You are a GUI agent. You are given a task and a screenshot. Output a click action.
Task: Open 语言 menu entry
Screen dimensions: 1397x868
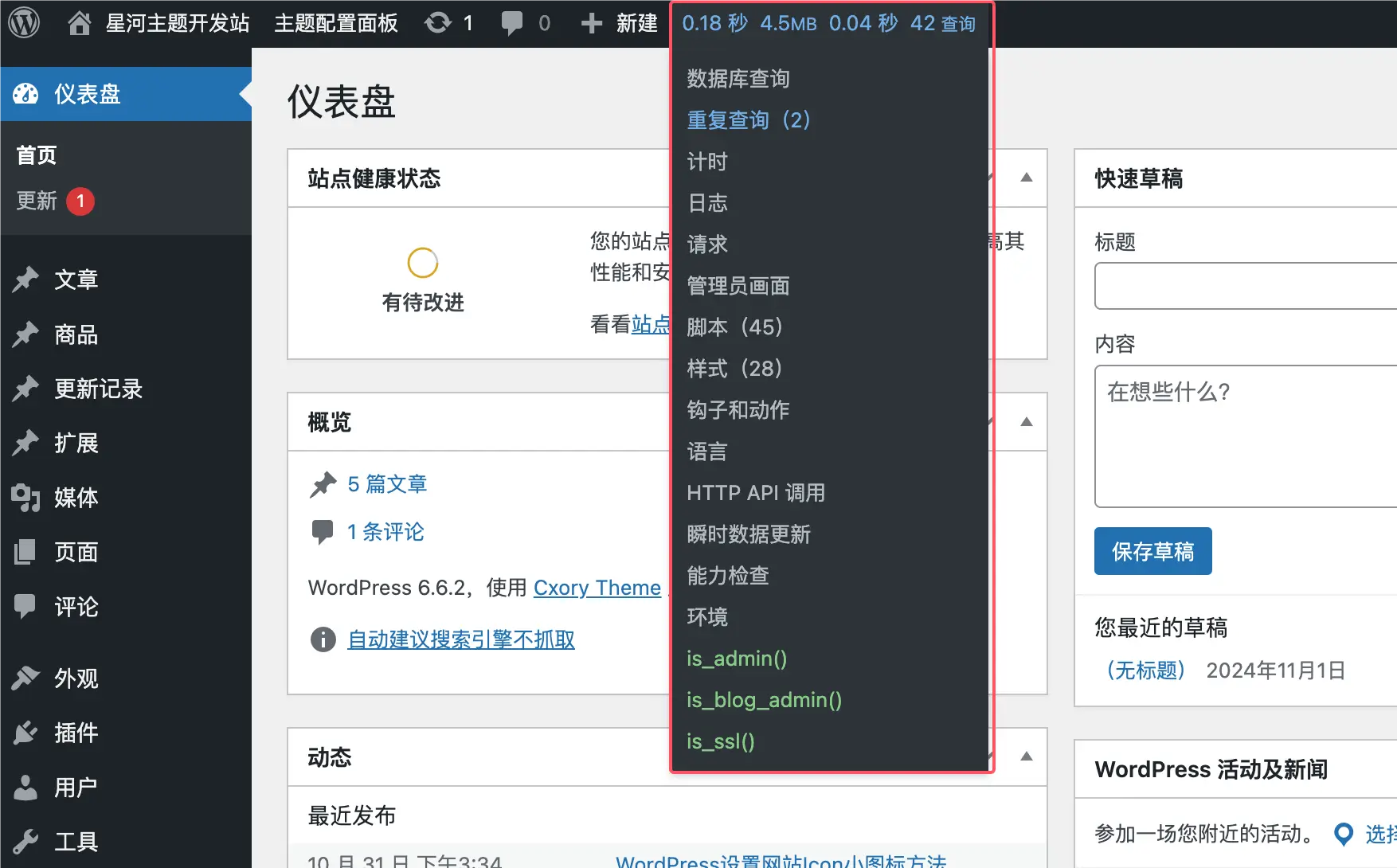click(707, 452)
